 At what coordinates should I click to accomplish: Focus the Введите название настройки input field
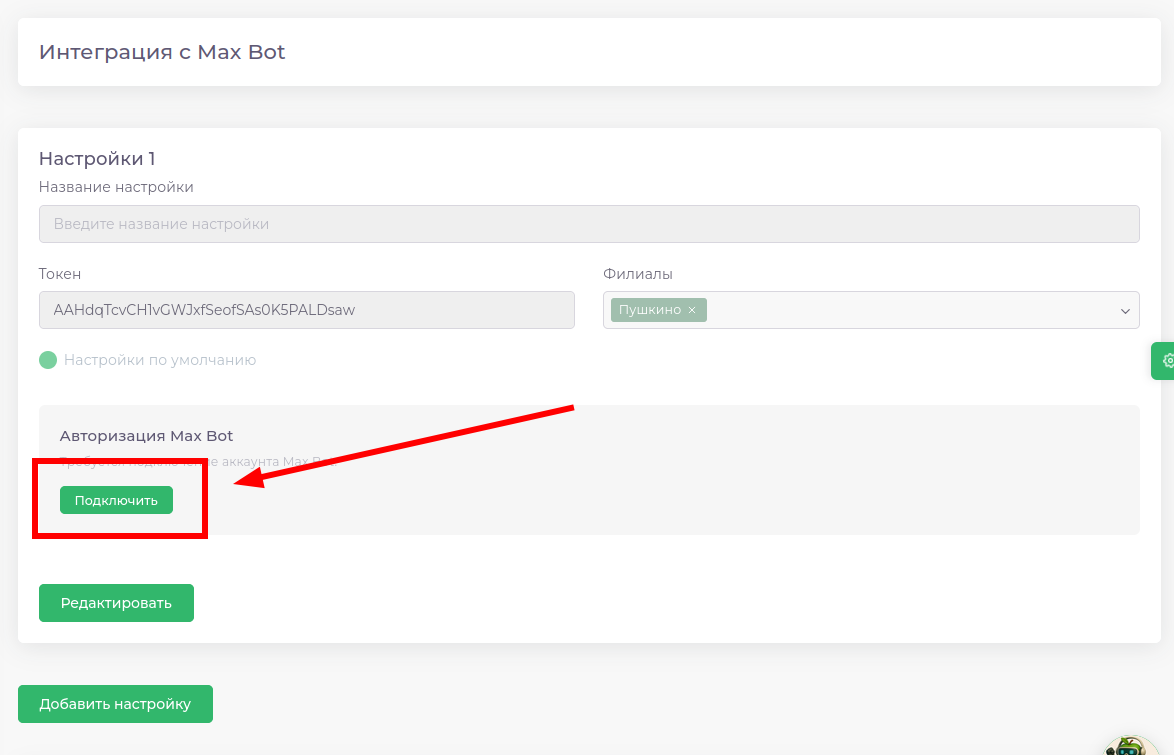tap(588, 224)
